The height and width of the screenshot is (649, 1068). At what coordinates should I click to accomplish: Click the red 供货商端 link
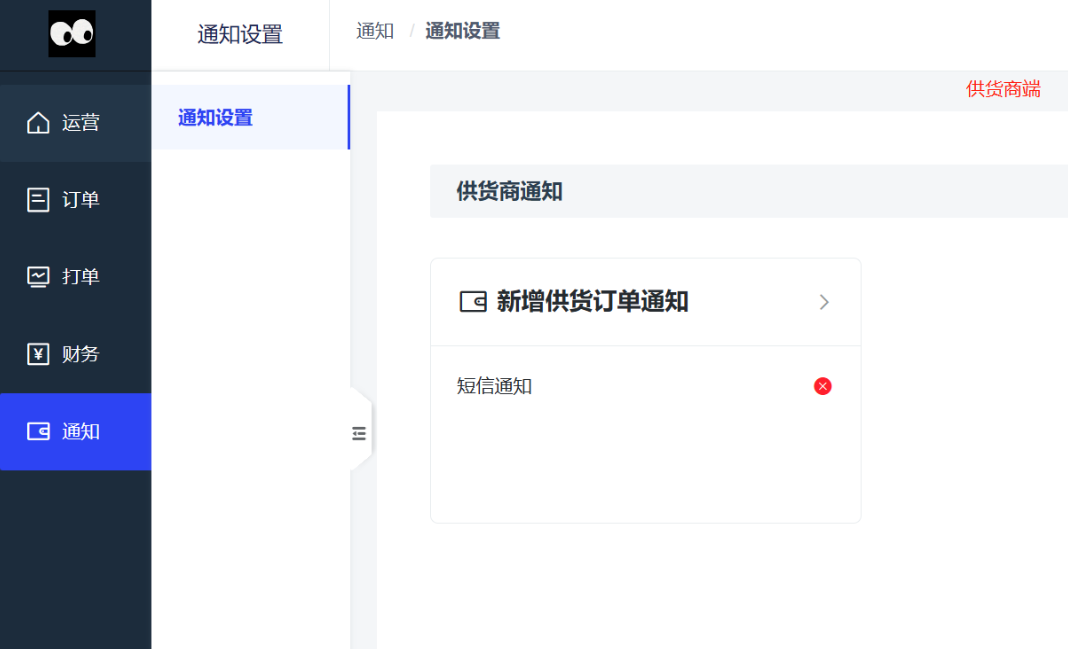click(x=1003, y=89)
